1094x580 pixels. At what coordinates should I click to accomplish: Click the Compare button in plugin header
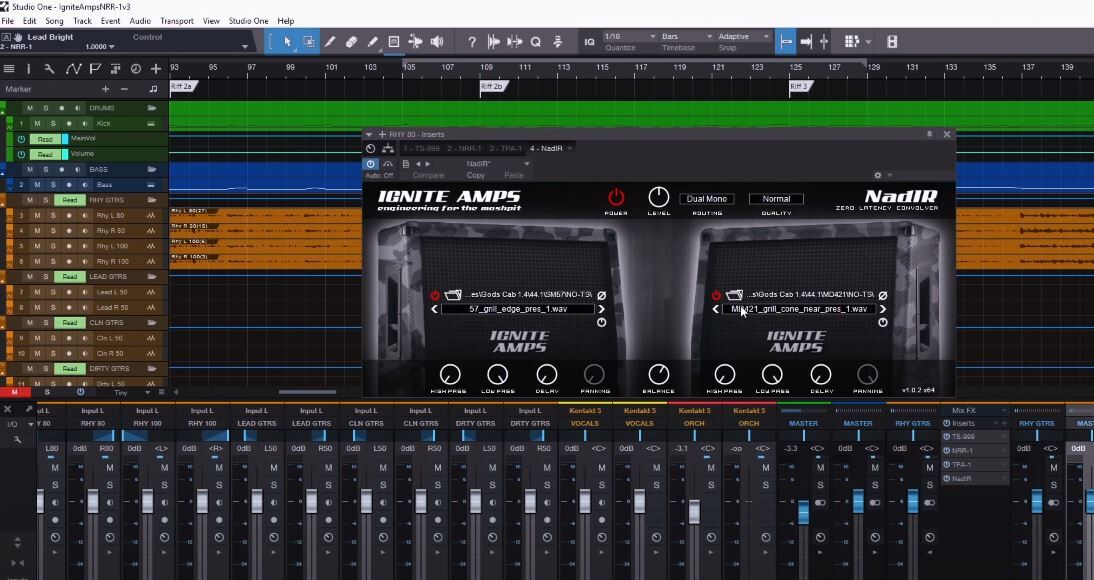428,175
